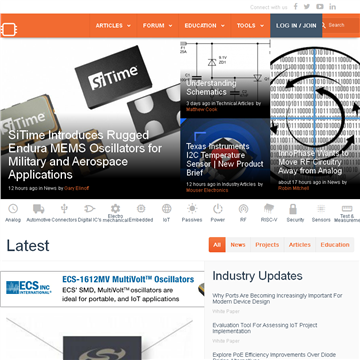Open the Twitter social icon

tap(307, 6)
